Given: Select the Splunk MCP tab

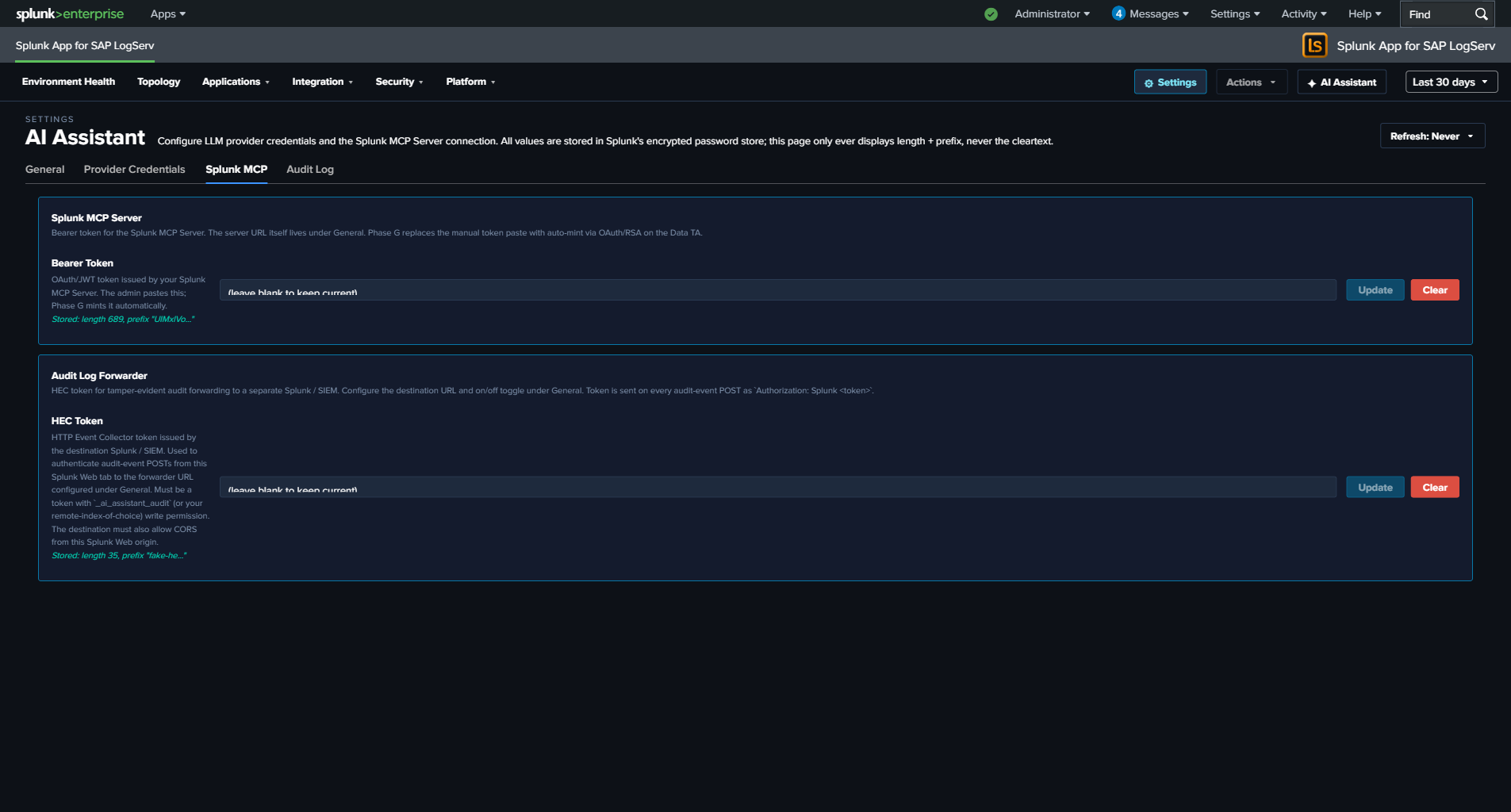Looking at the screenshot, I should click(x=236, y=170).
